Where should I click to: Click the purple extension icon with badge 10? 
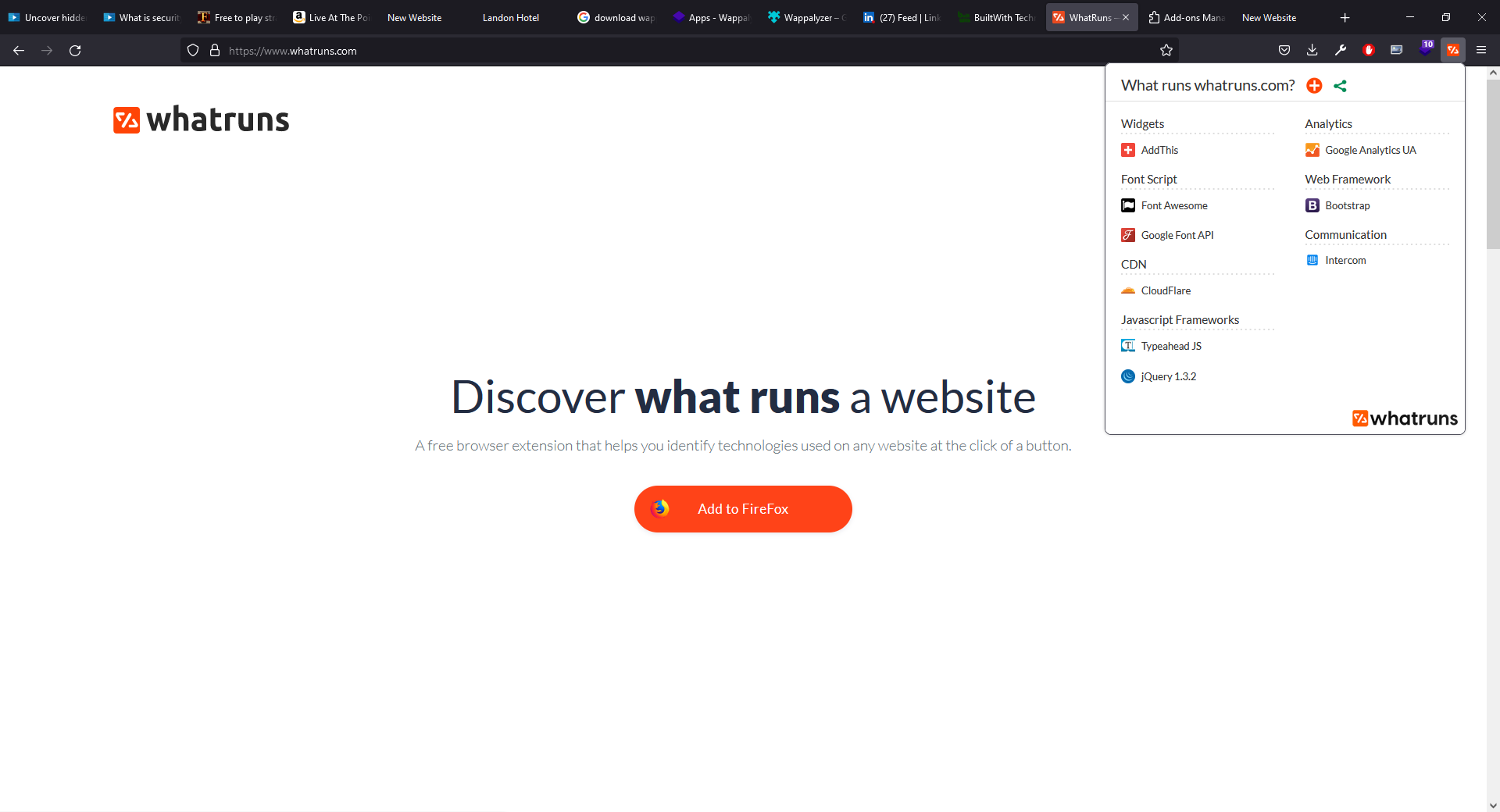(x=1425, y=49)
